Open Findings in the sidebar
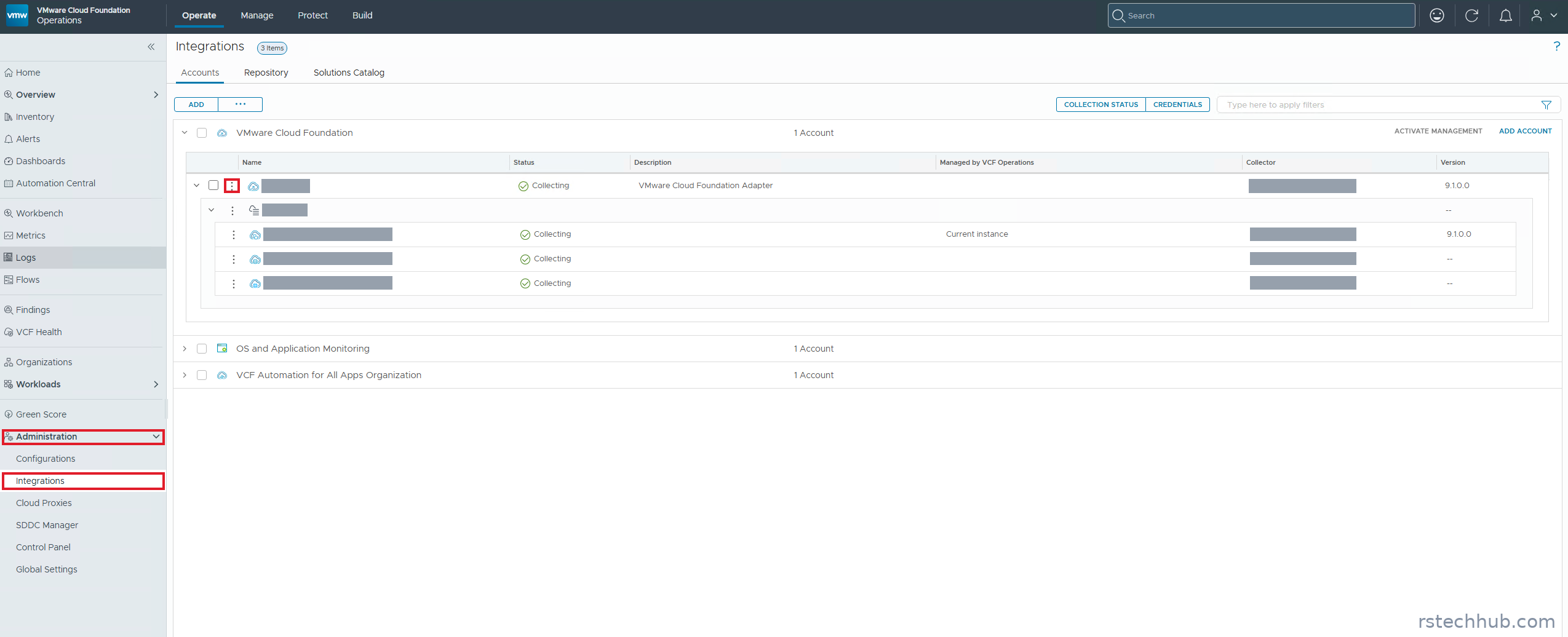Image resolution: width=1568 pixels, height=637 pixels. (83, 310)
